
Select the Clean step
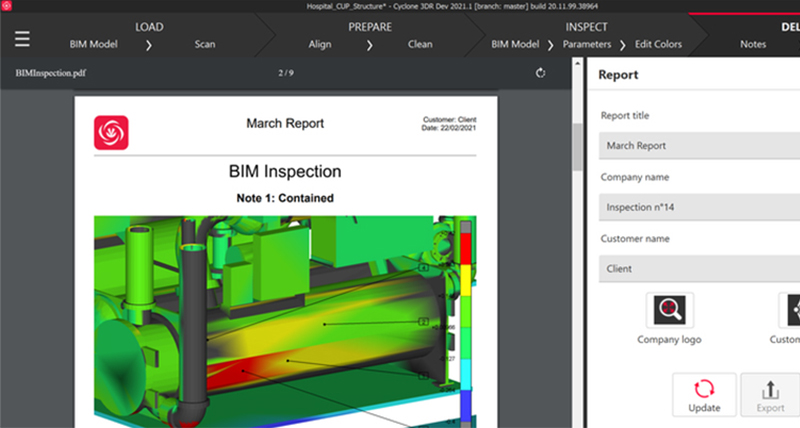point(421,45)
